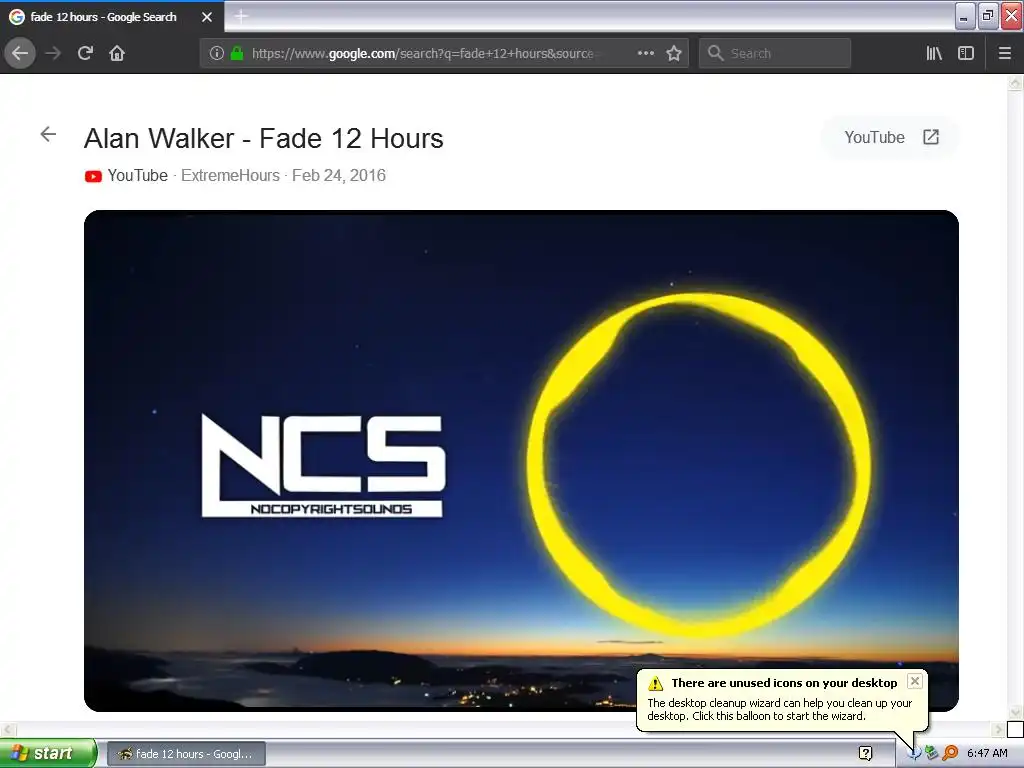
Task: Click the horizontal scrollbar left arrow
Action: click(x=7, y=729)
